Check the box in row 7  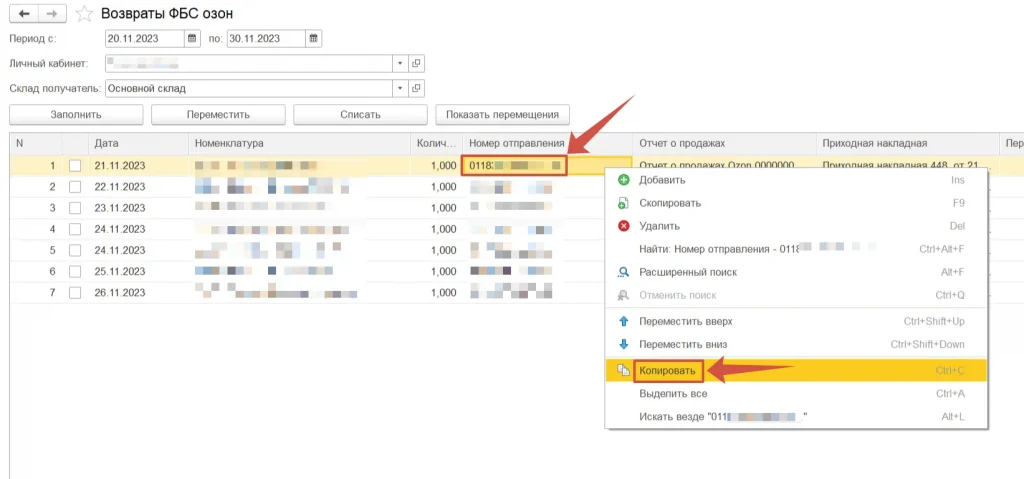(75, 292)
